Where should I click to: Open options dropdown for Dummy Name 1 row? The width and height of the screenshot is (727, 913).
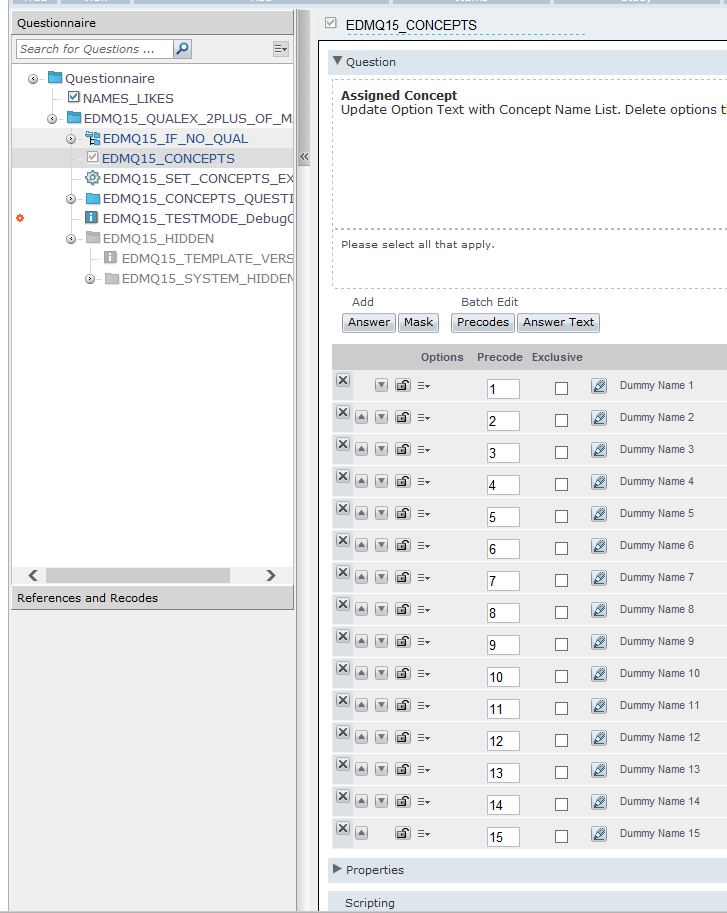(x=424, y=385)
